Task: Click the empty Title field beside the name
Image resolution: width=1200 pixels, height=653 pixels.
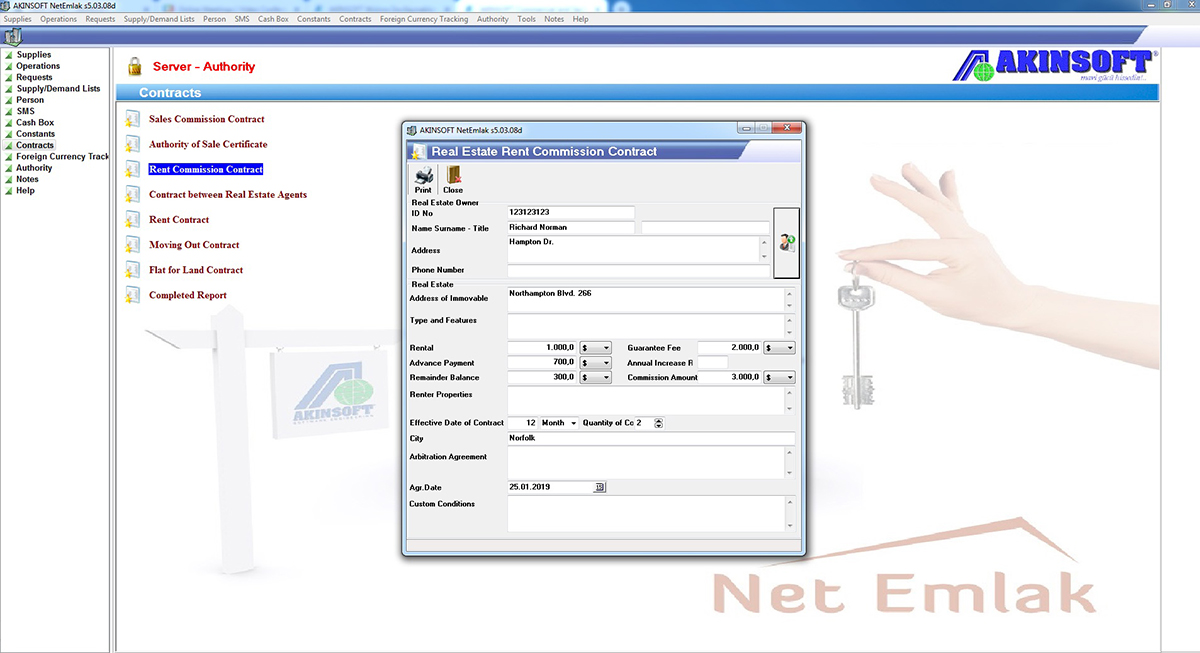Action: point(705,228)
